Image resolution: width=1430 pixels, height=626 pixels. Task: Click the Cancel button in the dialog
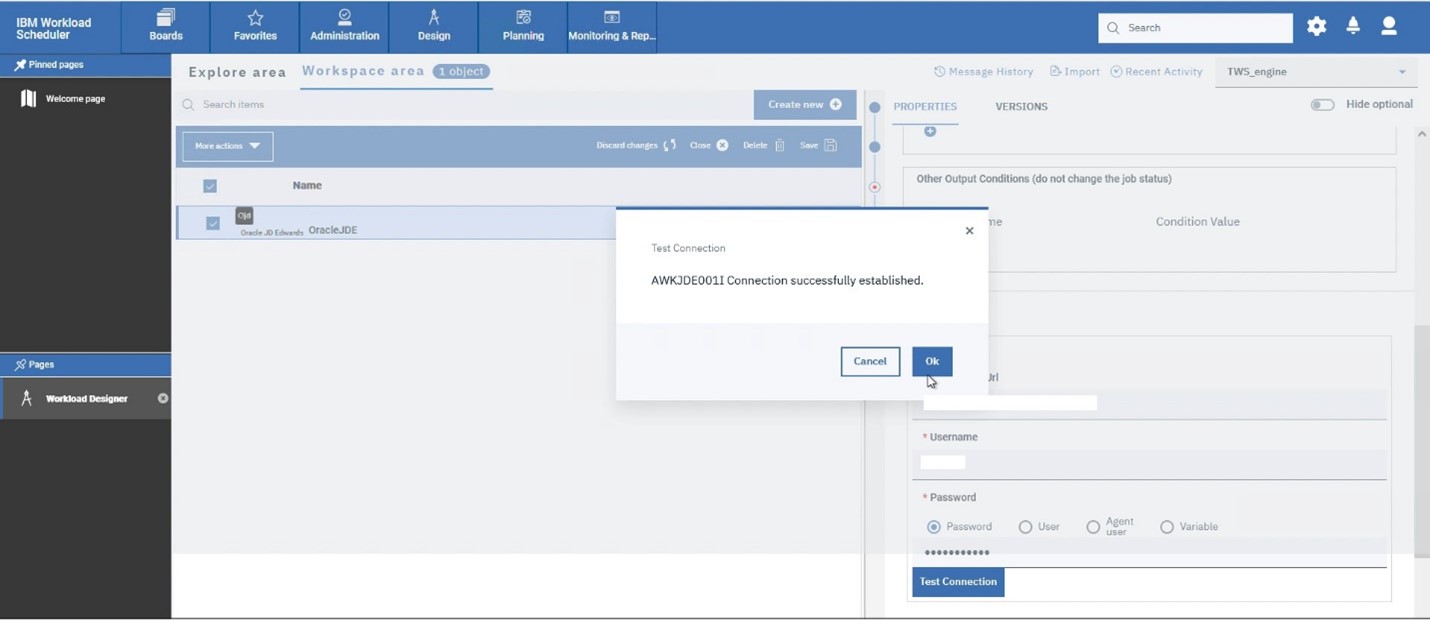[x=869, y=362]
